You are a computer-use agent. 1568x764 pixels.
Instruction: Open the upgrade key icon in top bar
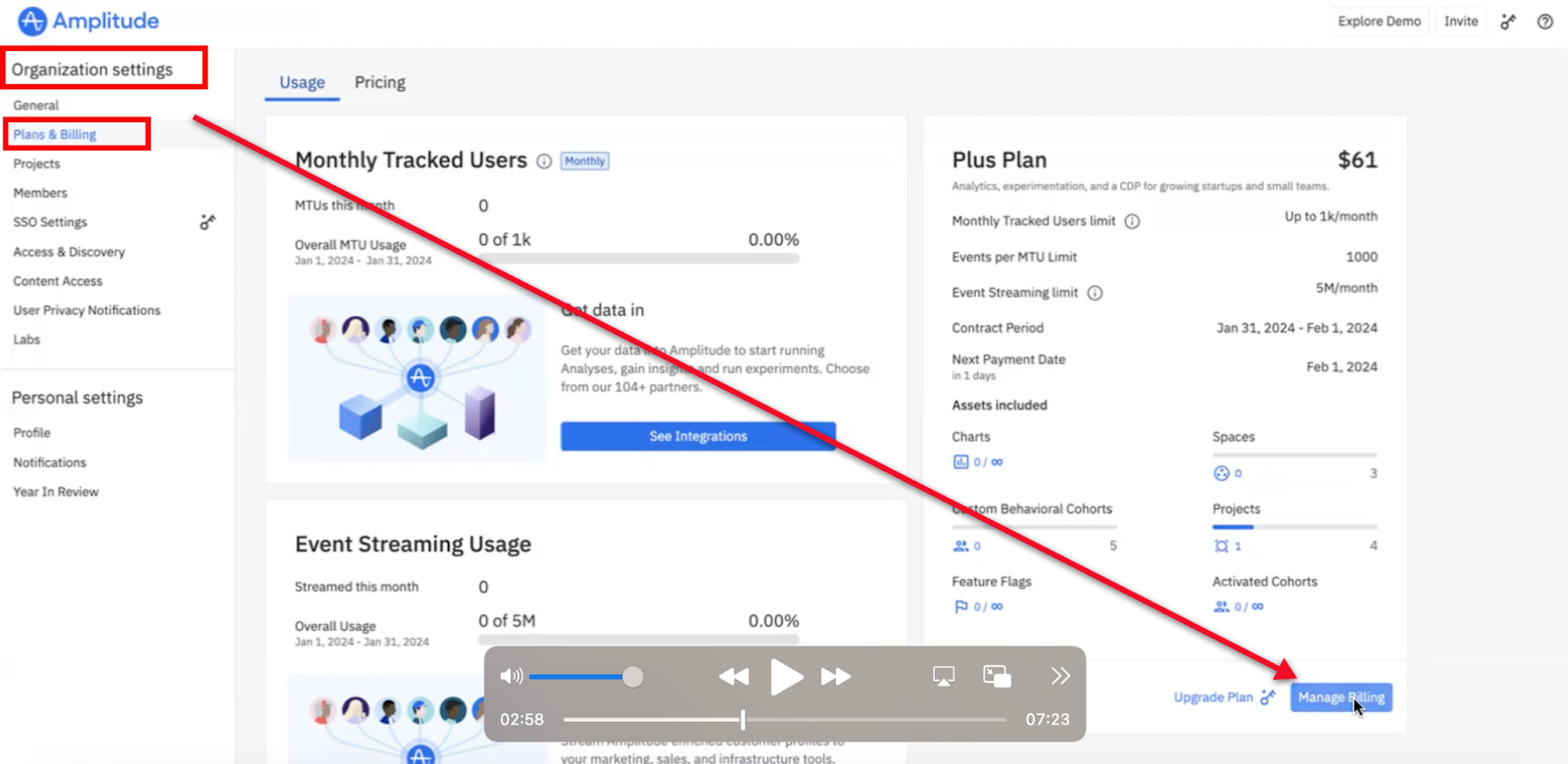click(1508, 22)
